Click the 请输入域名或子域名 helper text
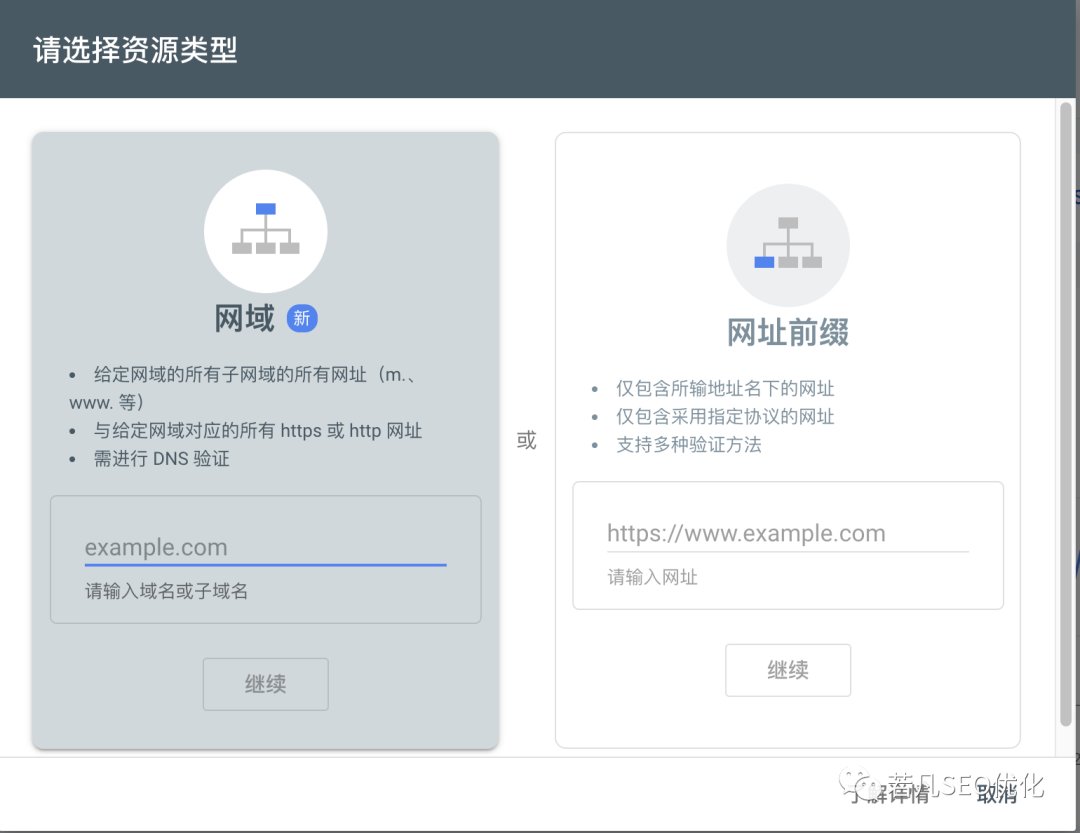 (x=166, y=591)
